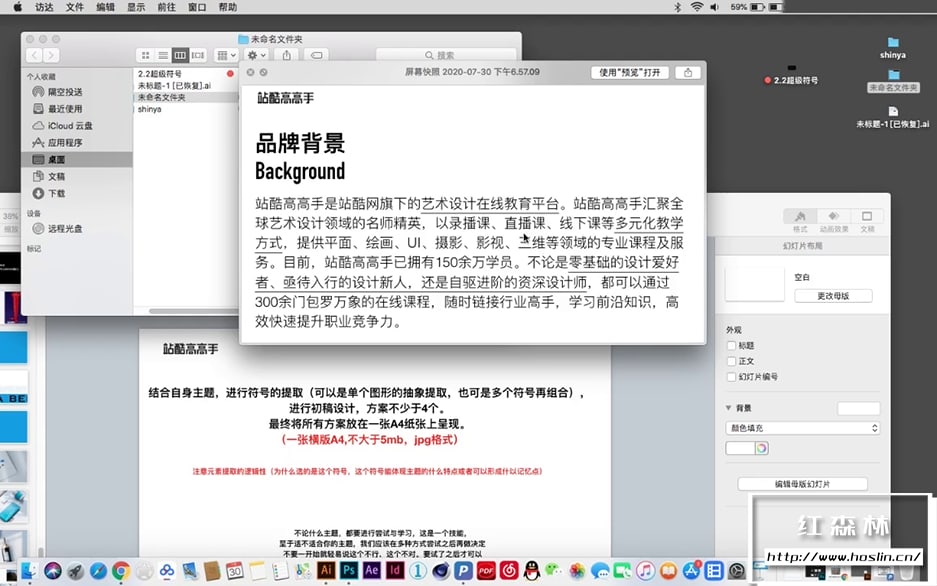Screen dimensions: 937x586
Task: Switch Finder to gallery view
Action: tap(198, 56)
